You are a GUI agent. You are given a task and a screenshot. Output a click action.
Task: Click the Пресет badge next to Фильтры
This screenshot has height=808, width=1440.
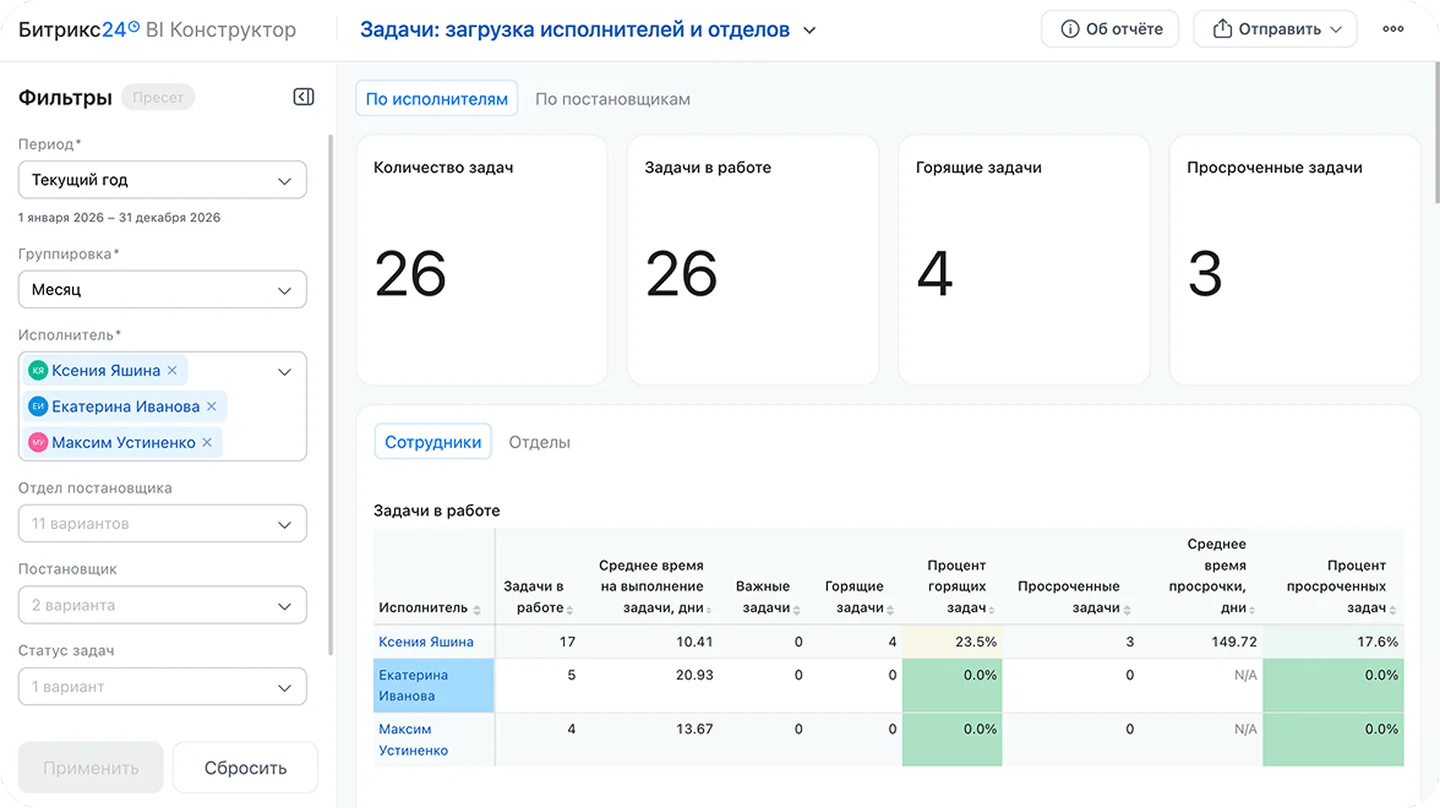click(158, 97)
